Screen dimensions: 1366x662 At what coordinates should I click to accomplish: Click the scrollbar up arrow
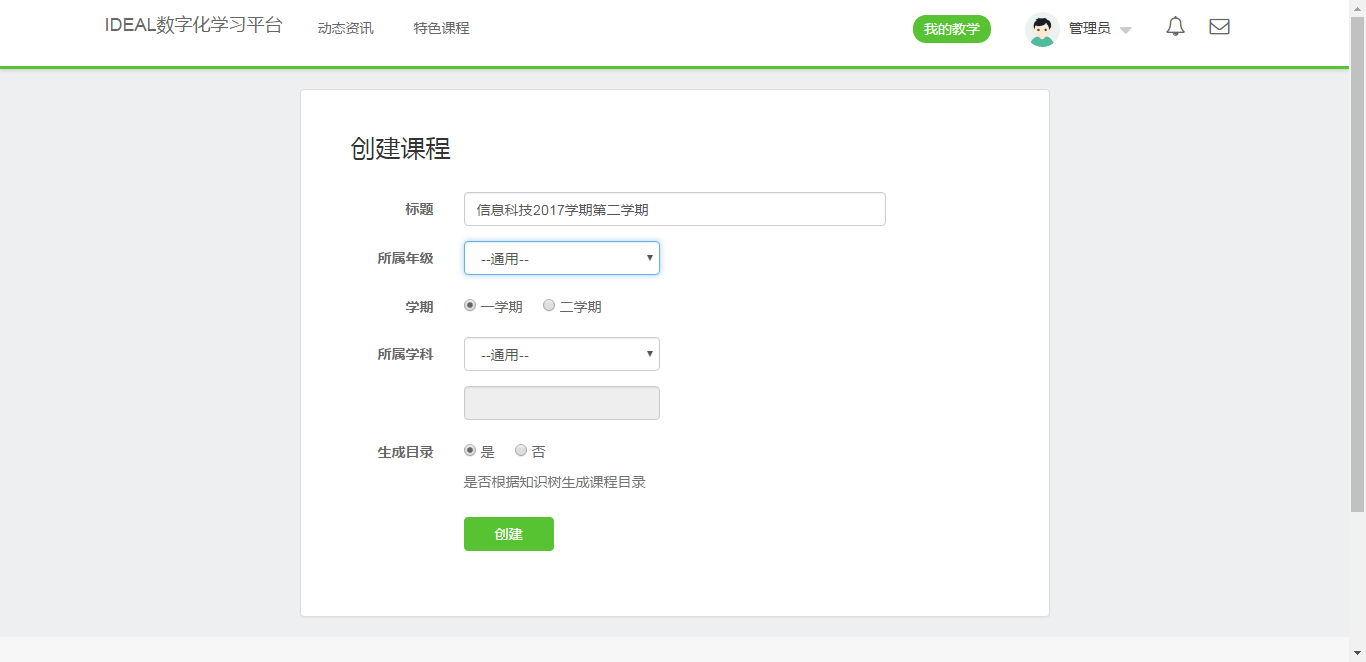1357,8
